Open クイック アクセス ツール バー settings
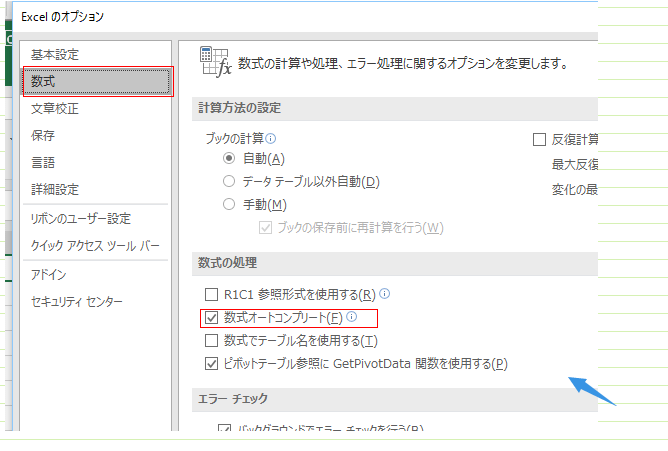The image size is (668, 451). tap(95, 245)
